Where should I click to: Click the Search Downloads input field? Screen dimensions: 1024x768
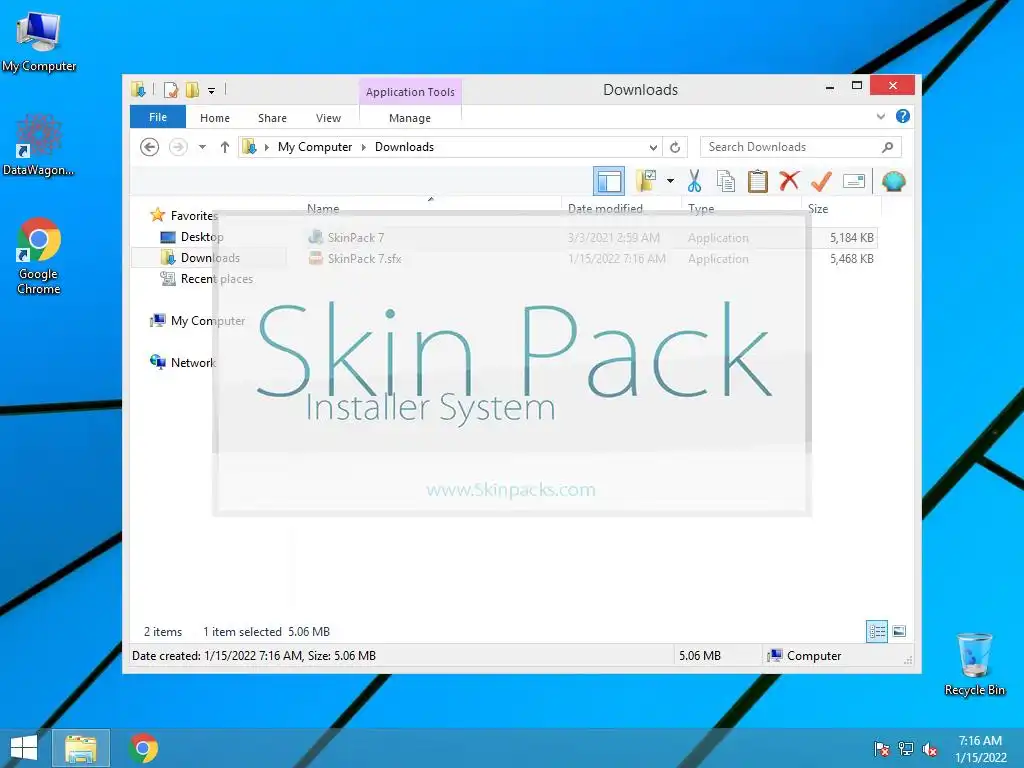(x=801, y=147)
